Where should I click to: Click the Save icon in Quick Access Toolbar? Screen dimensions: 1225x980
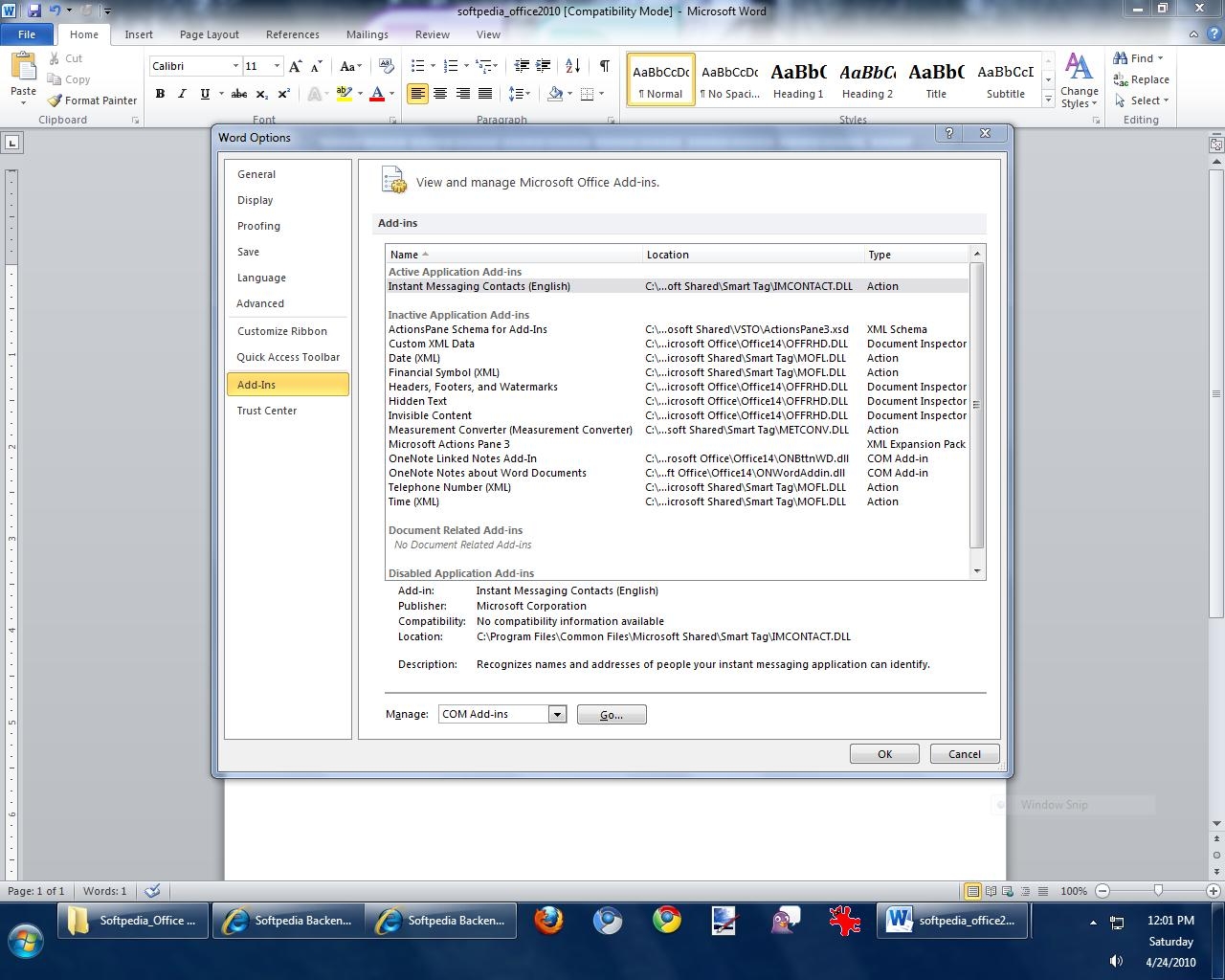(34, 11)
